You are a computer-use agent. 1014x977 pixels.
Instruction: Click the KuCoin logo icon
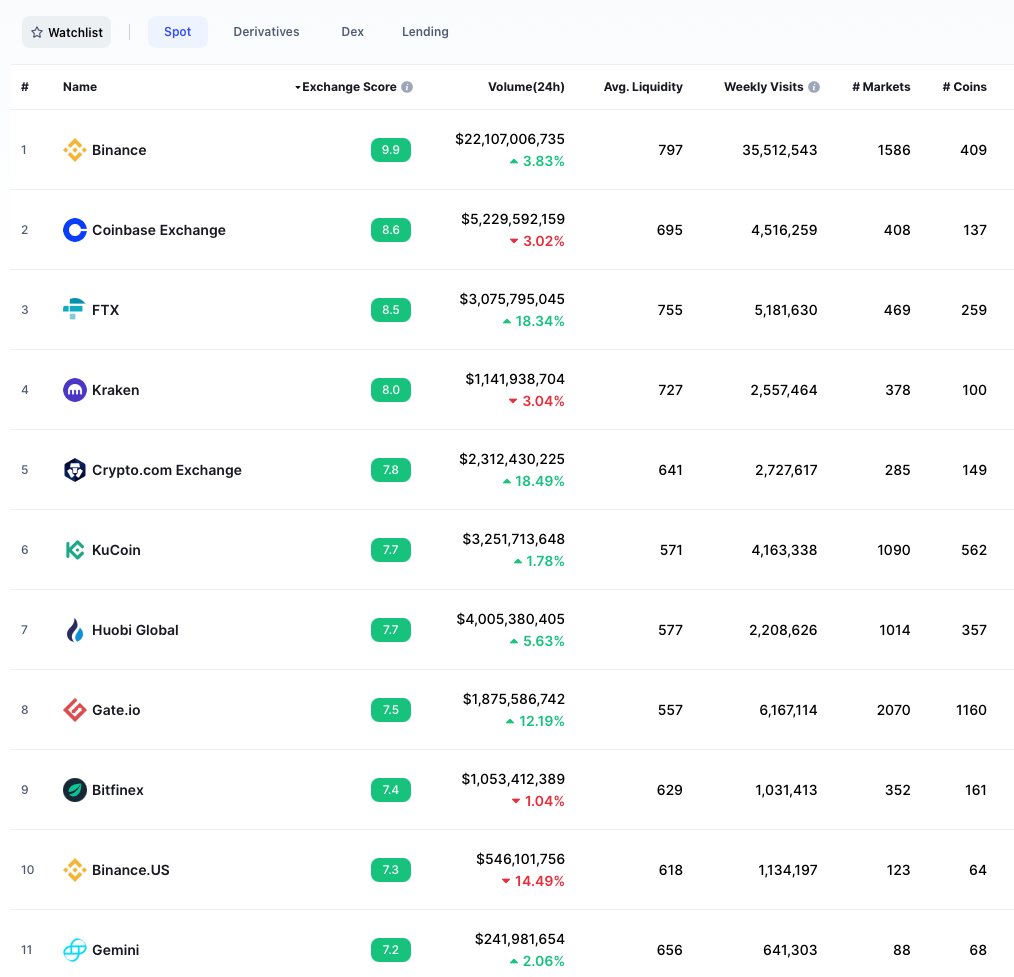point(74,550)
